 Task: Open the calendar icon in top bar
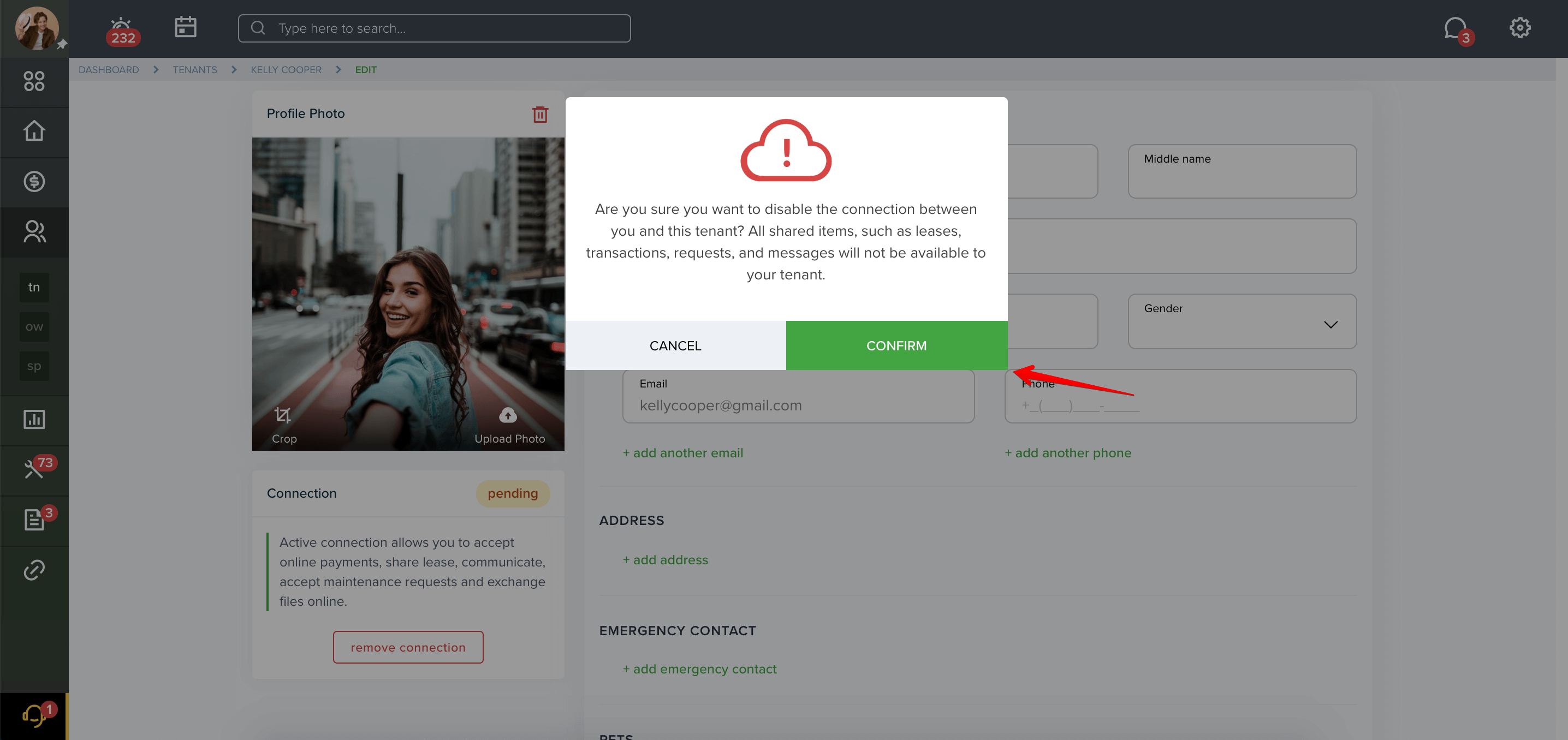[x=186, y=27]
